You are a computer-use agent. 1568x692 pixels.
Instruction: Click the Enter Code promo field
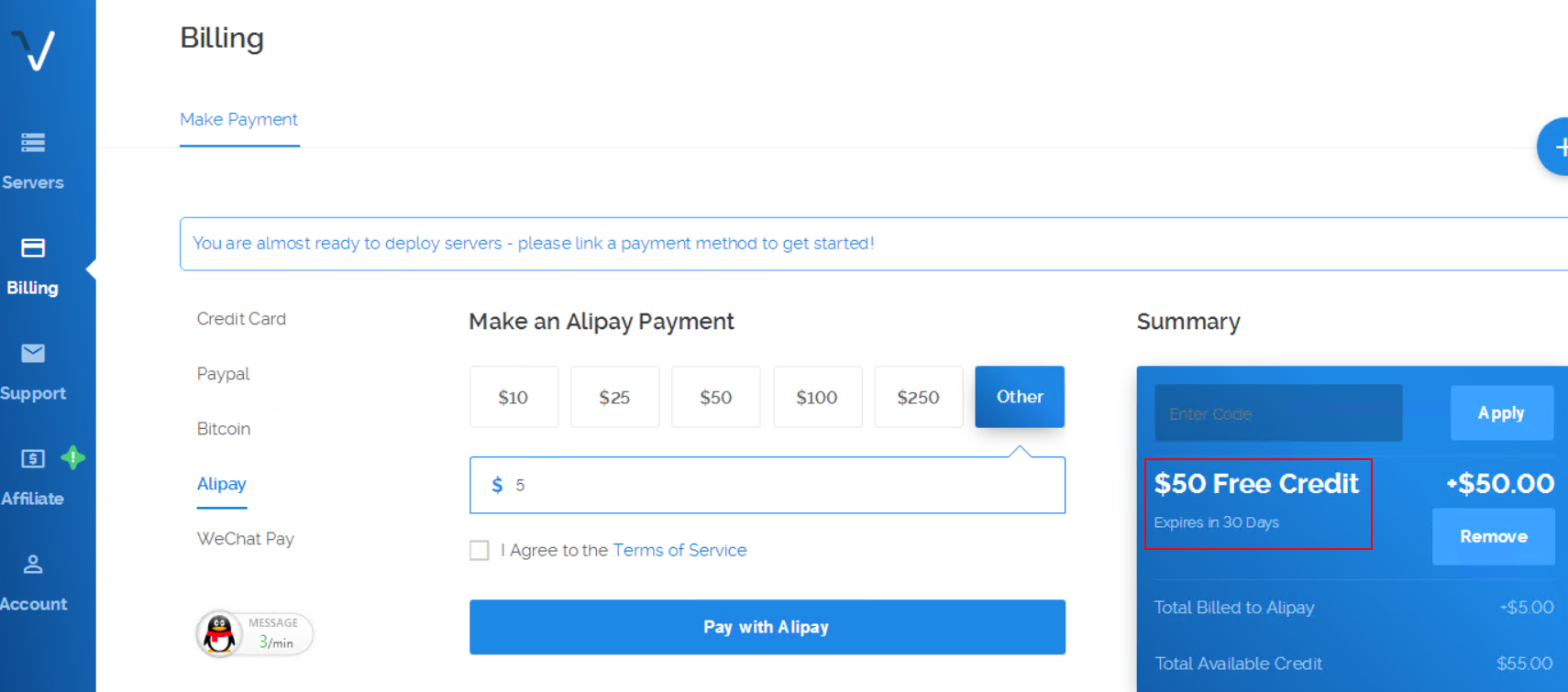(x=1277, y=413)
